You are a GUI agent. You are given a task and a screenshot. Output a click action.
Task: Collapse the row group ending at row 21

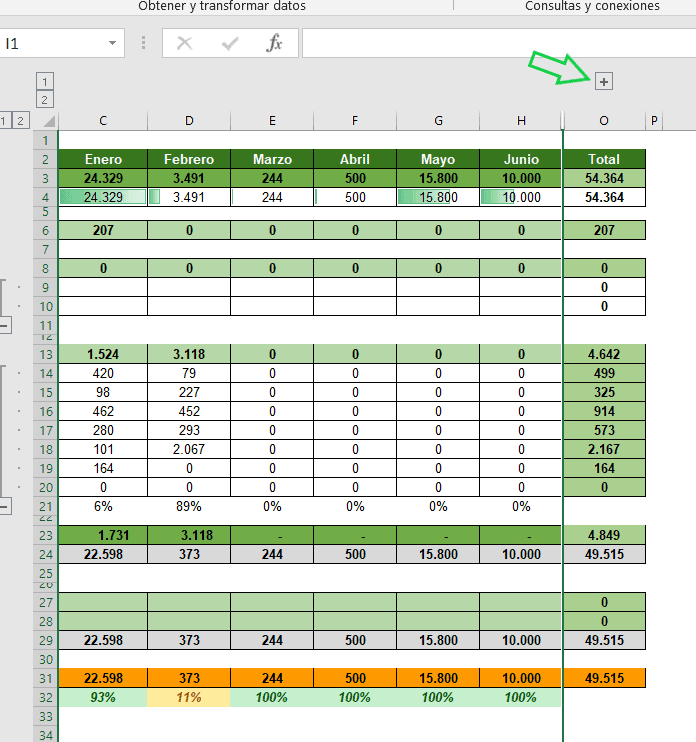click(4, 507)
